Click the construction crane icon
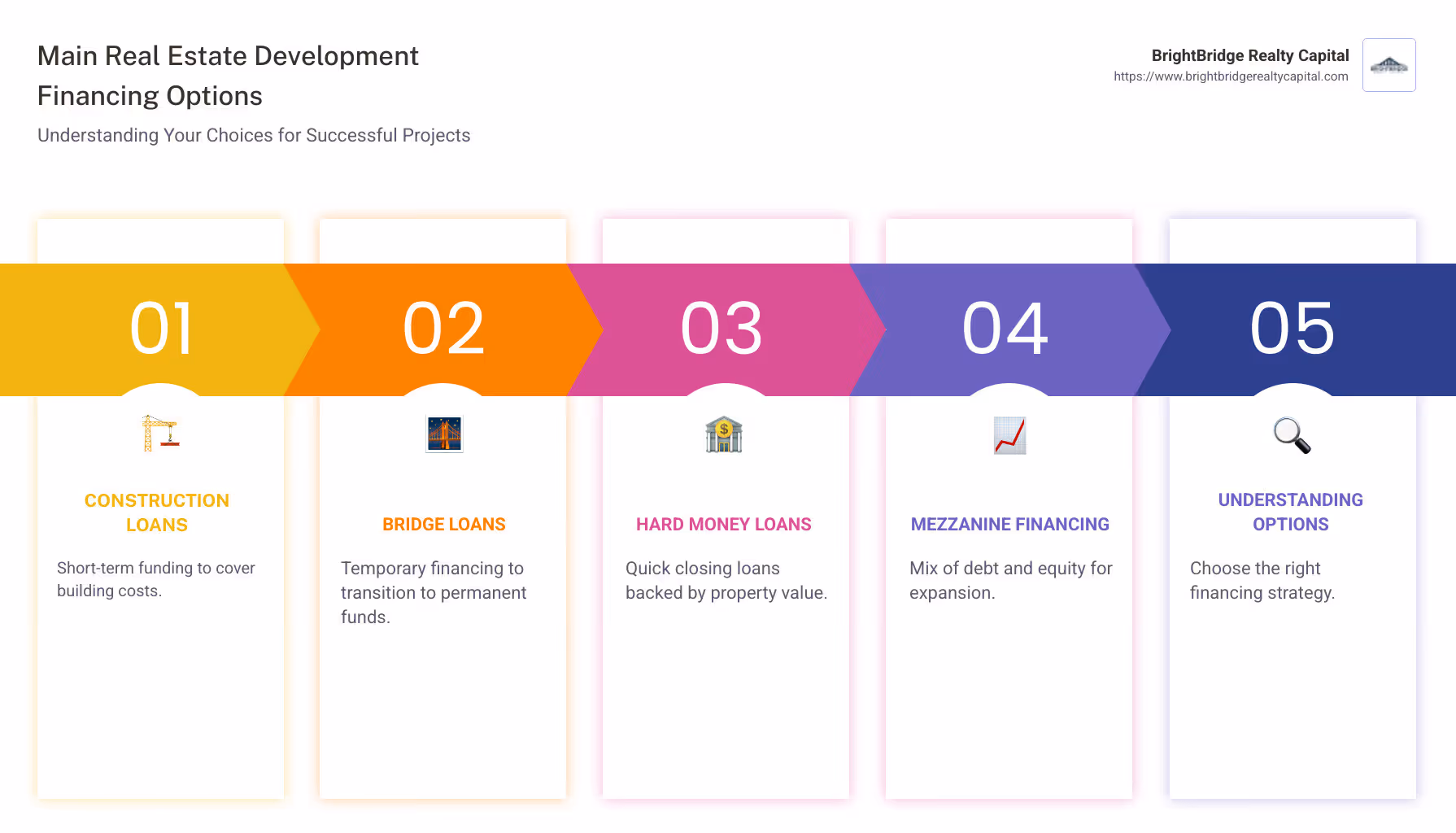This screenshot has width=1456, height=833. [160, 434]
